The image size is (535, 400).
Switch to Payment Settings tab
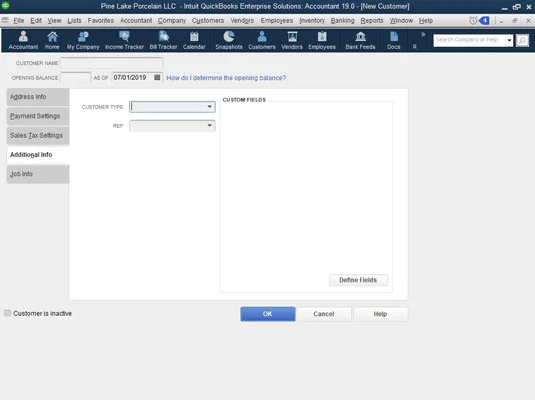tap(38, 116)
